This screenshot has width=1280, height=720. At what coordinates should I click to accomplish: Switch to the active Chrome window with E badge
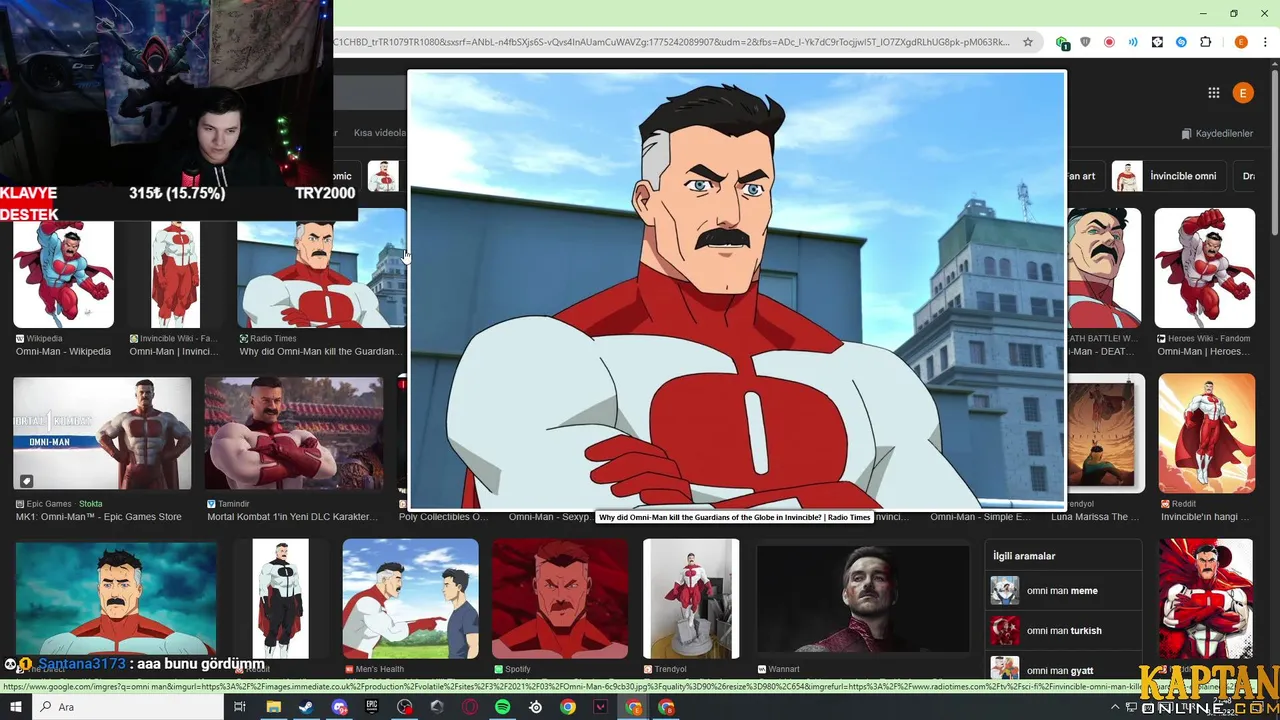[634, 707]
